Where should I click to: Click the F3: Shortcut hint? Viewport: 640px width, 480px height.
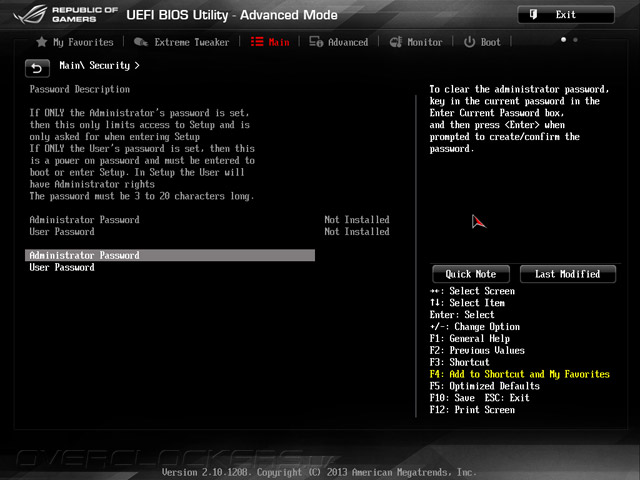coord(460,362)
